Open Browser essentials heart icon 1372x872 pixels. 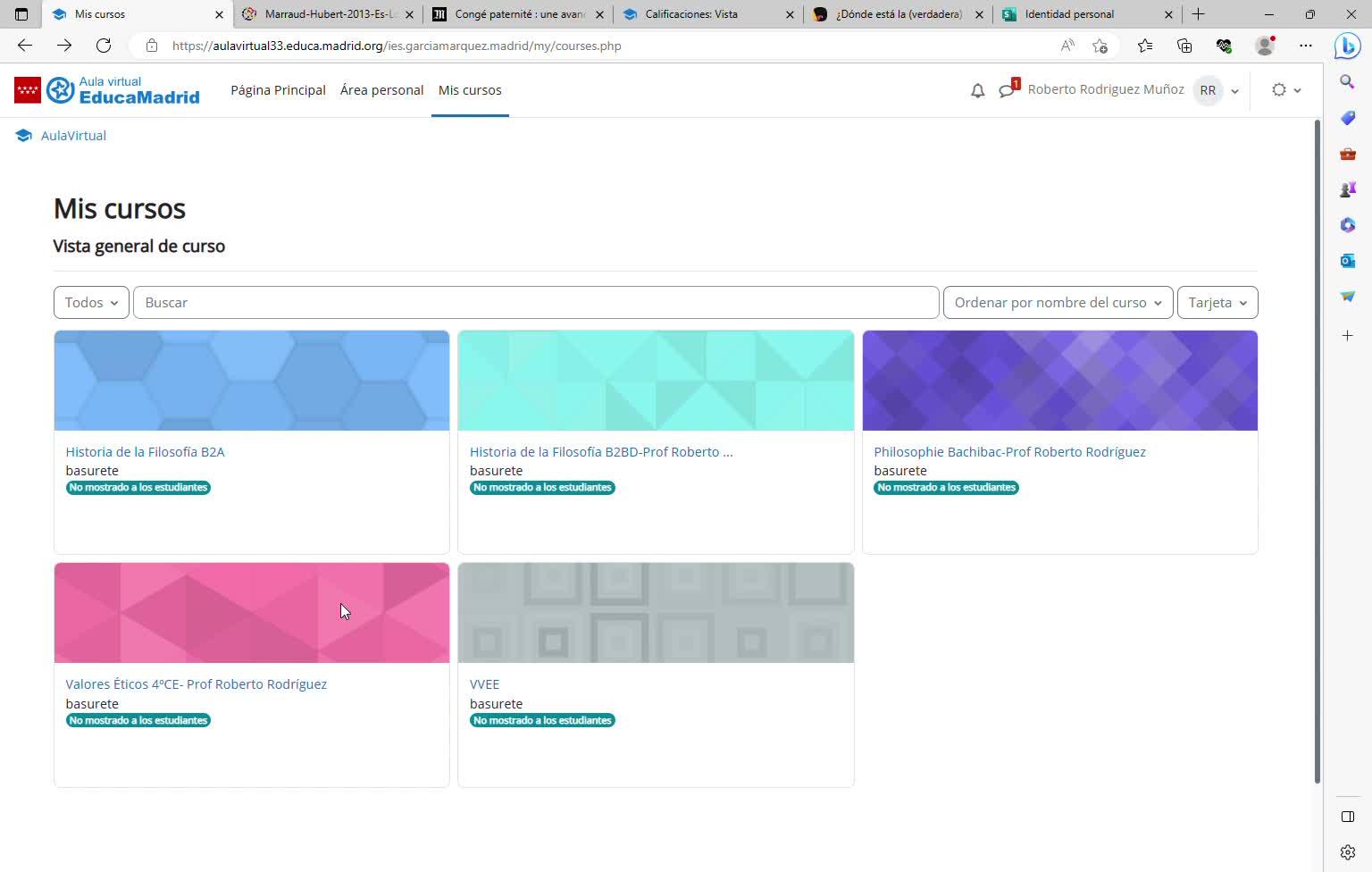pyautogui.click(x=1224, y=46)
